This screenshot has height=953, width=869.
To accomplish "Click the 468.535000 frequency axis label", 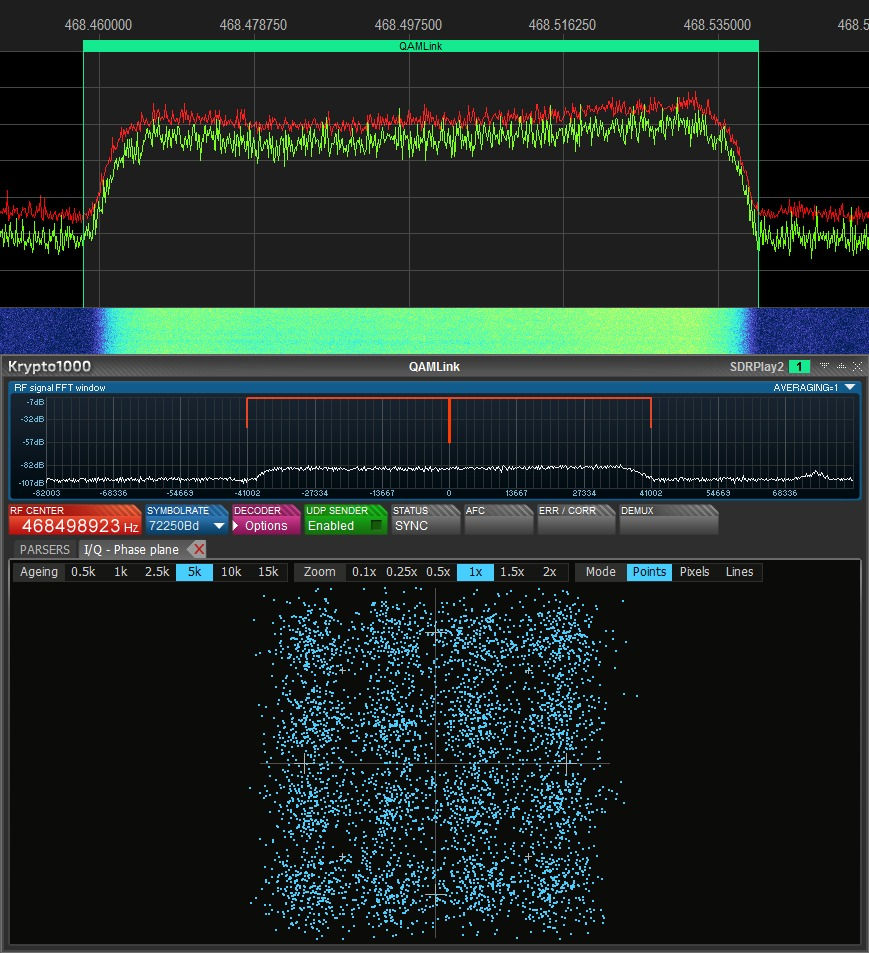I will click(717, 25).
